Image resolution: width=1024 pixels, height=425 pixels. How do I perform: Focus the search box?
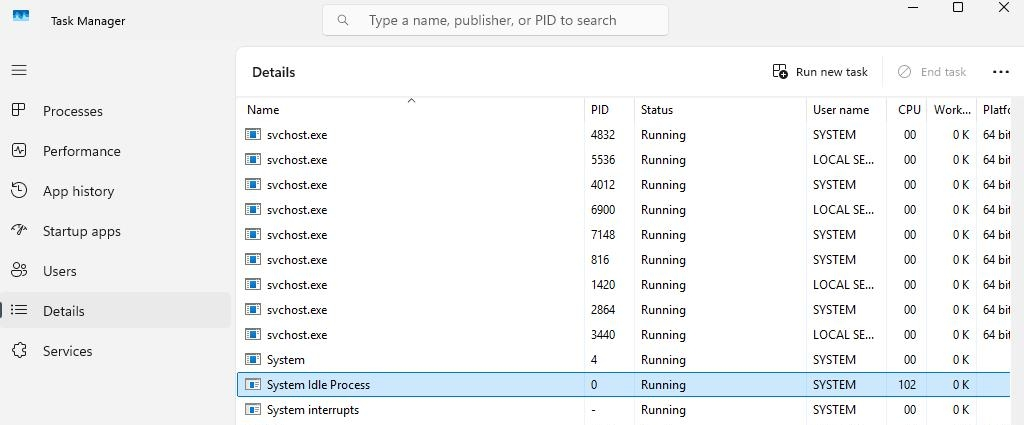[x=496, y=20]
